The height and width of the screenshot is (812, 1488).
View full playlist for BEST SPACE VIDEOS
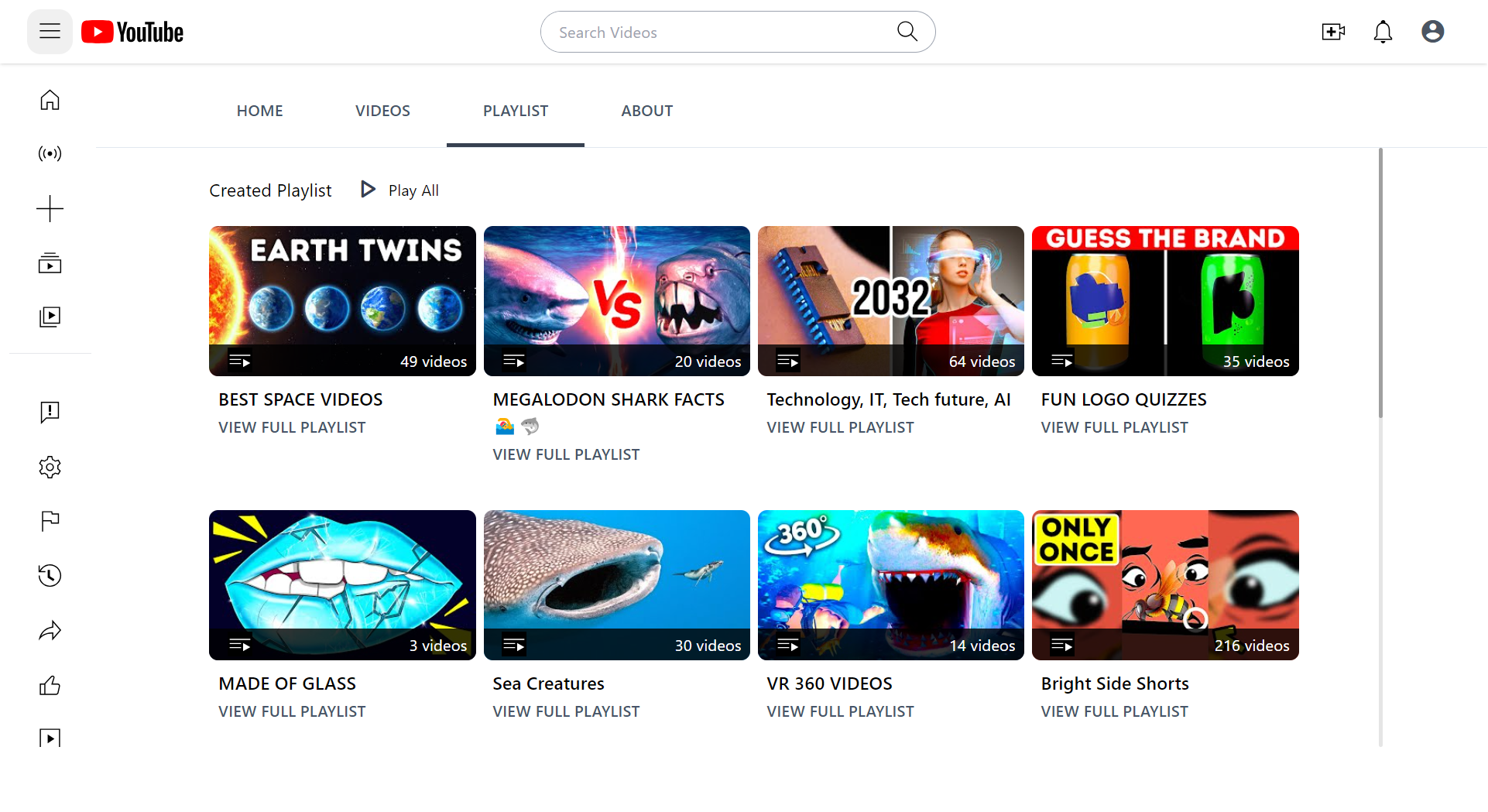coord(292,427)
